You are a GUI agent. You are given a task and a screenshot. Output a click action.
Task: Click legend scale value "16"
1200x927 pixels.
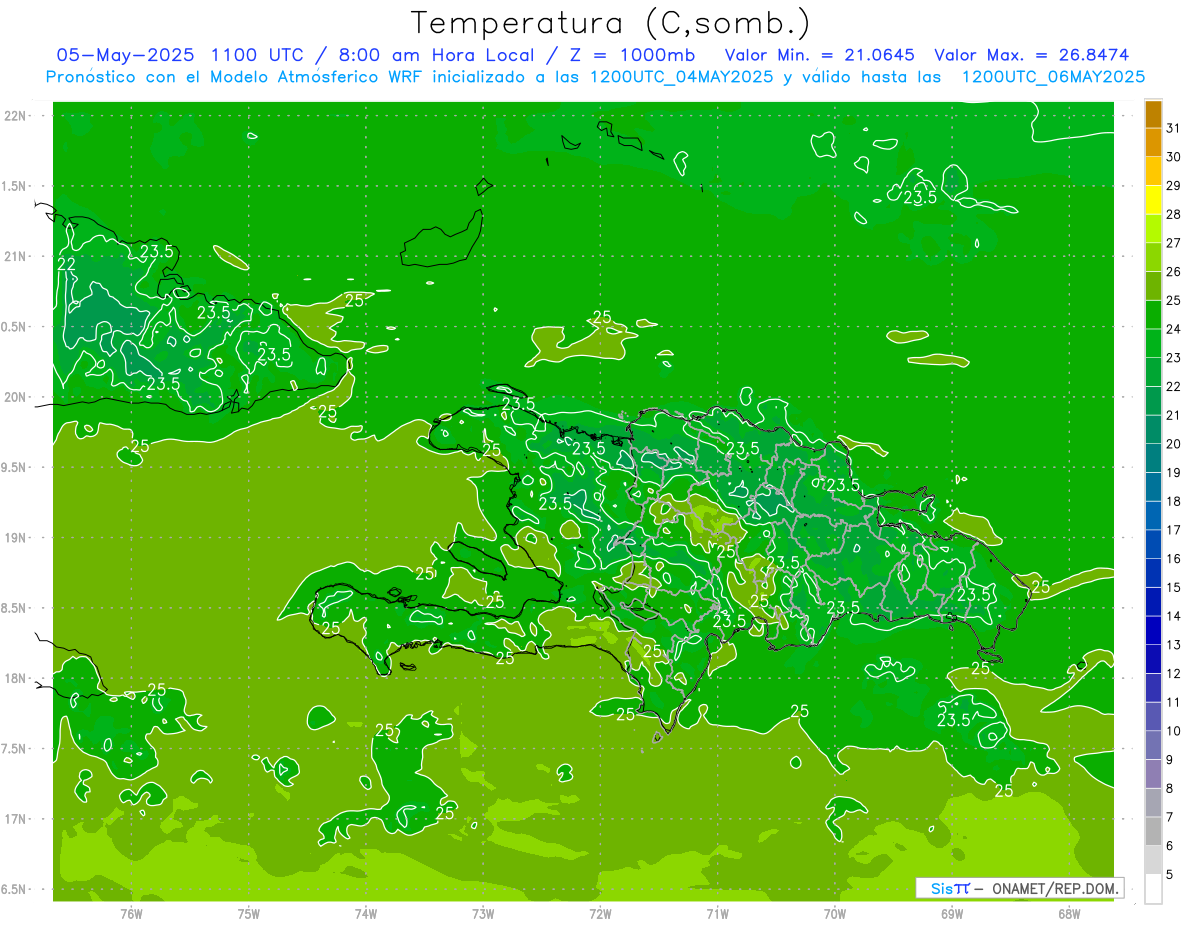click(1173, 558)
